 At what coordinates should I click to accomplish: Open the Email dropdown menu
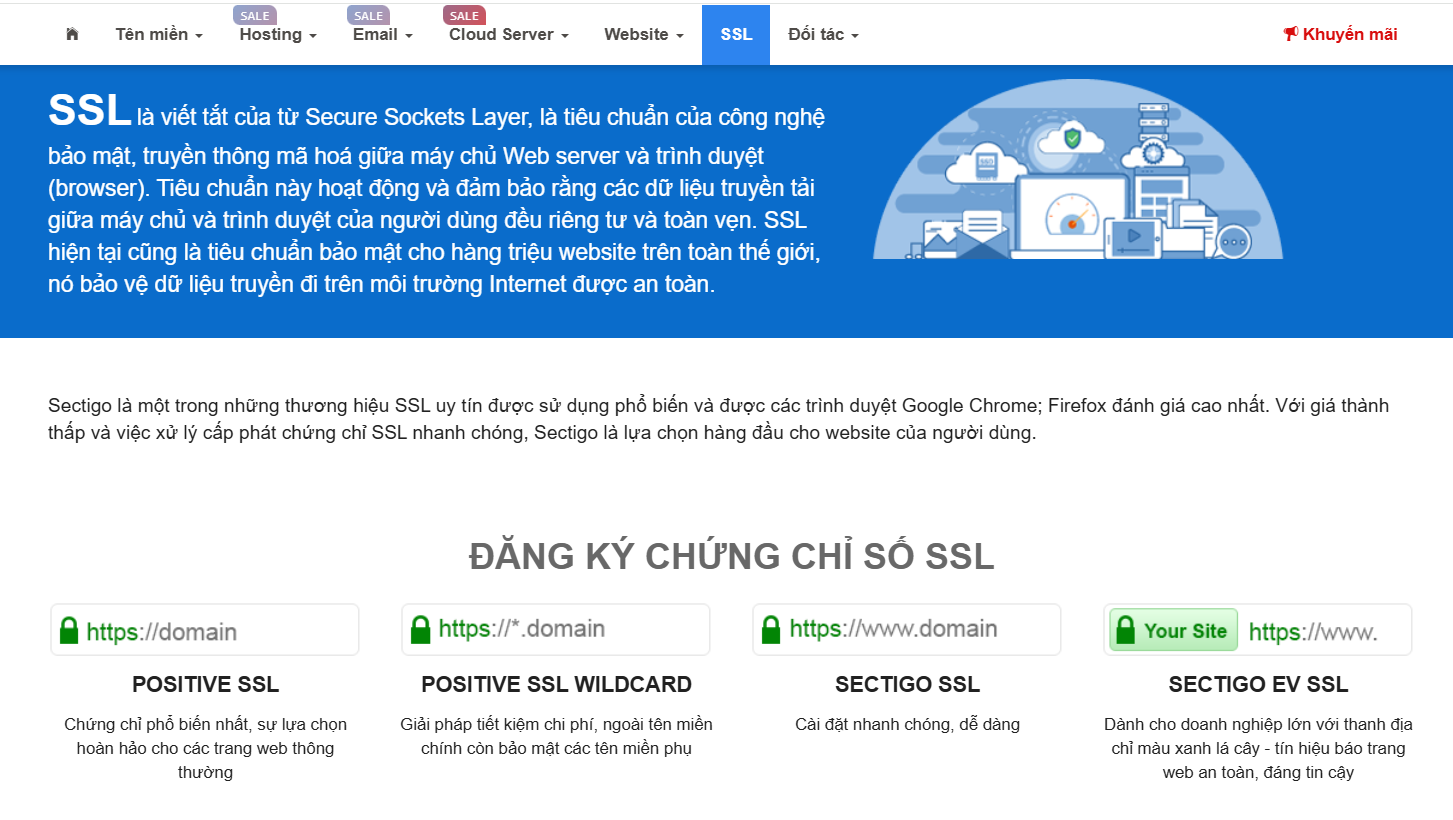click(383, 35)
